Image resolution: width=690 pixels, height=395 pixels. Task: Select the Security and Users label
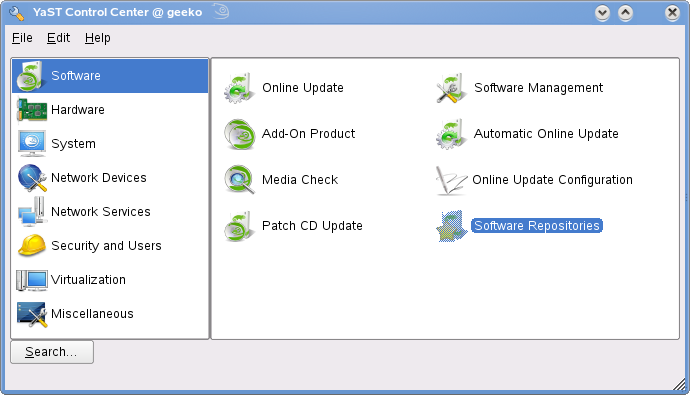tap(106, 245)
